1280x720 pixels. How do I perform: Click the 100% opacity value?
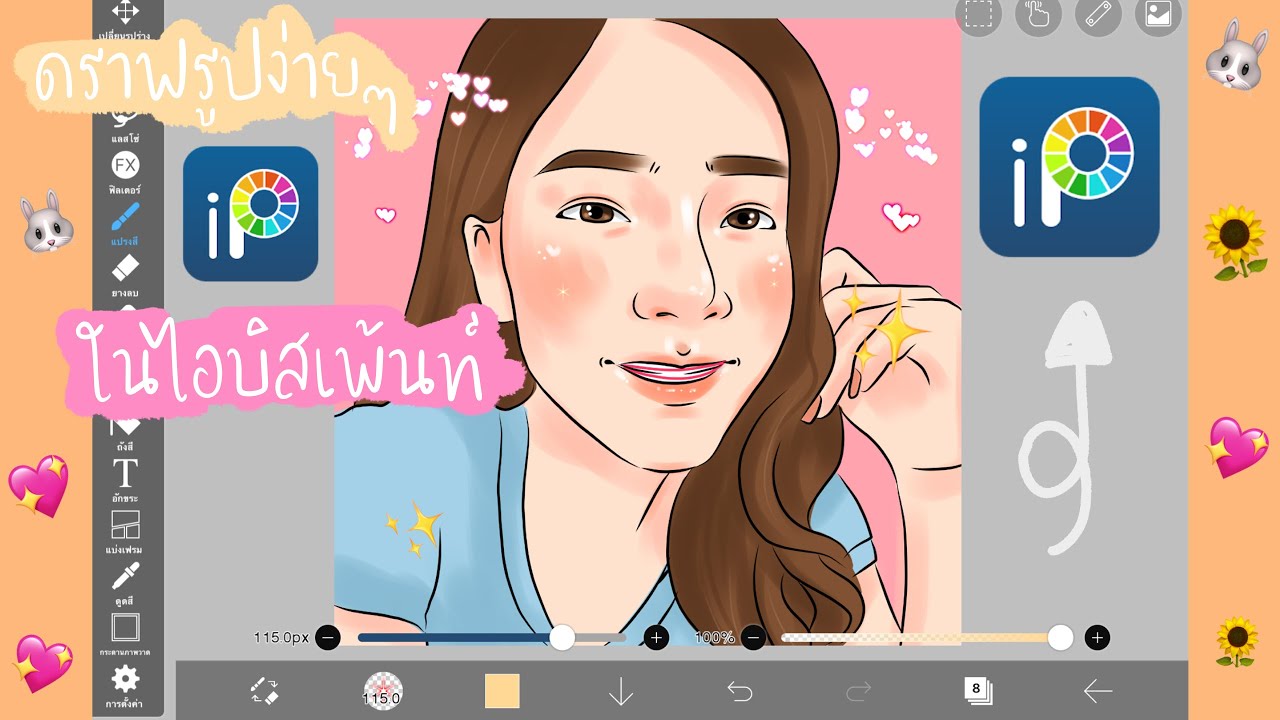pyautogui.click(x=715, y=637)
